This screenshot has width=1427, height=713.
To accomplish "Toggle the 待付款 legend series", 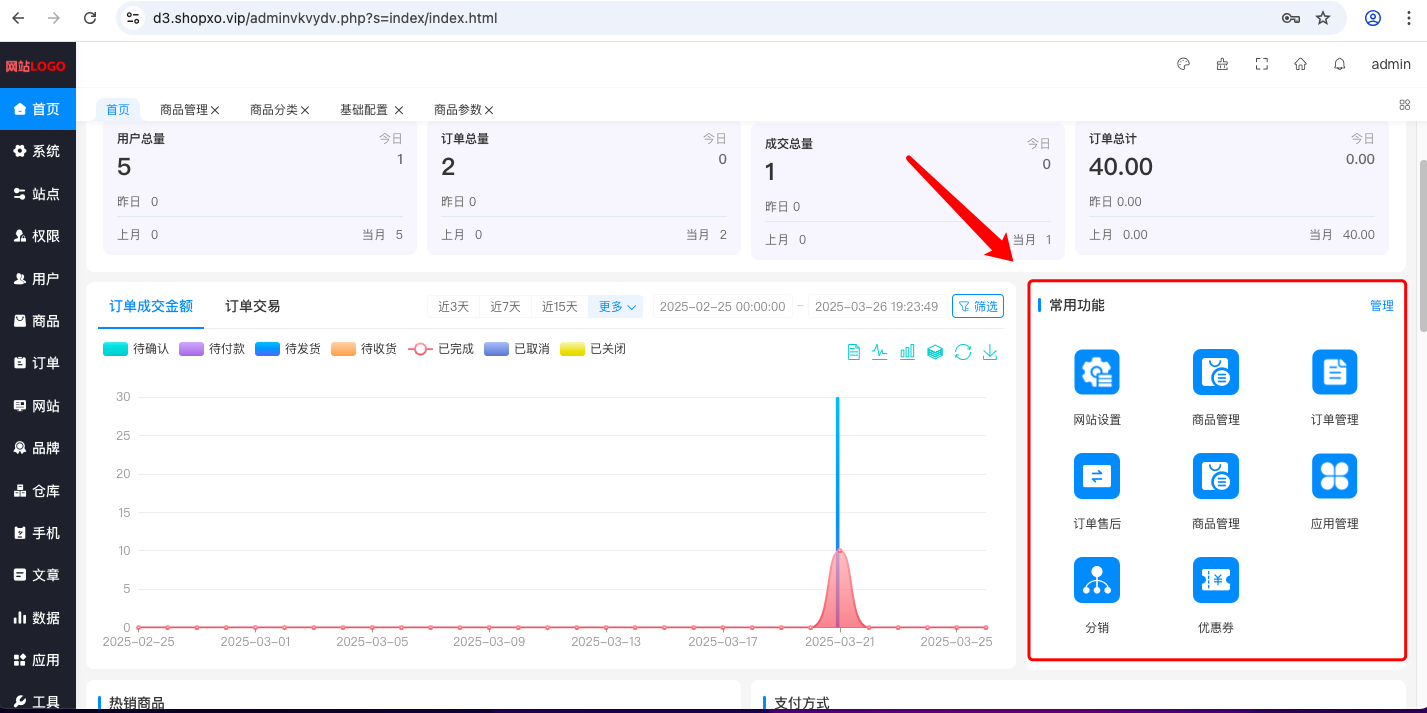I will 212,349.
